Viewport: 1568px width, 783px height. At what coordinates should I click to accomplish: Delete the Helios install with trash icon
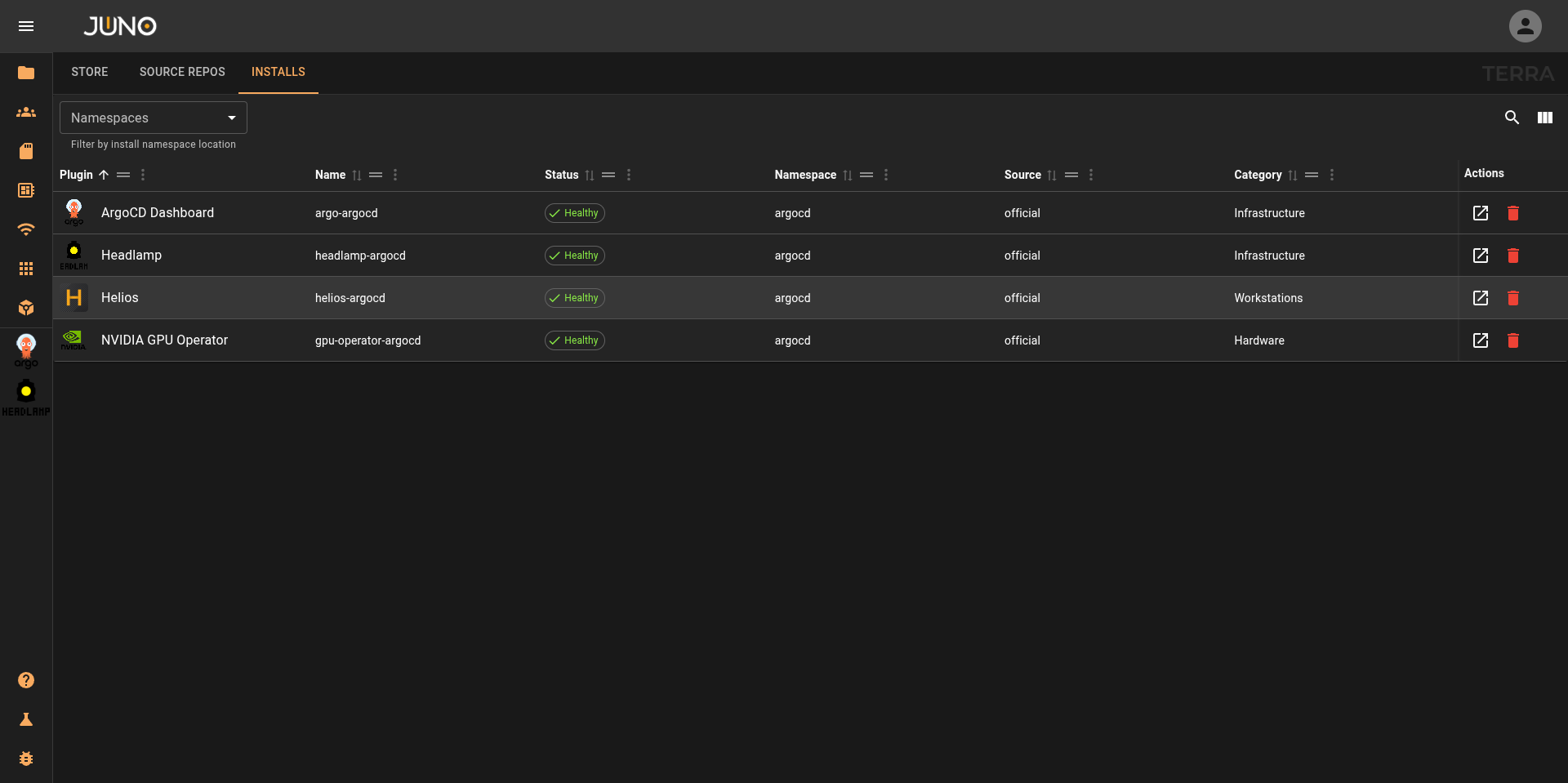point(1512,298)
